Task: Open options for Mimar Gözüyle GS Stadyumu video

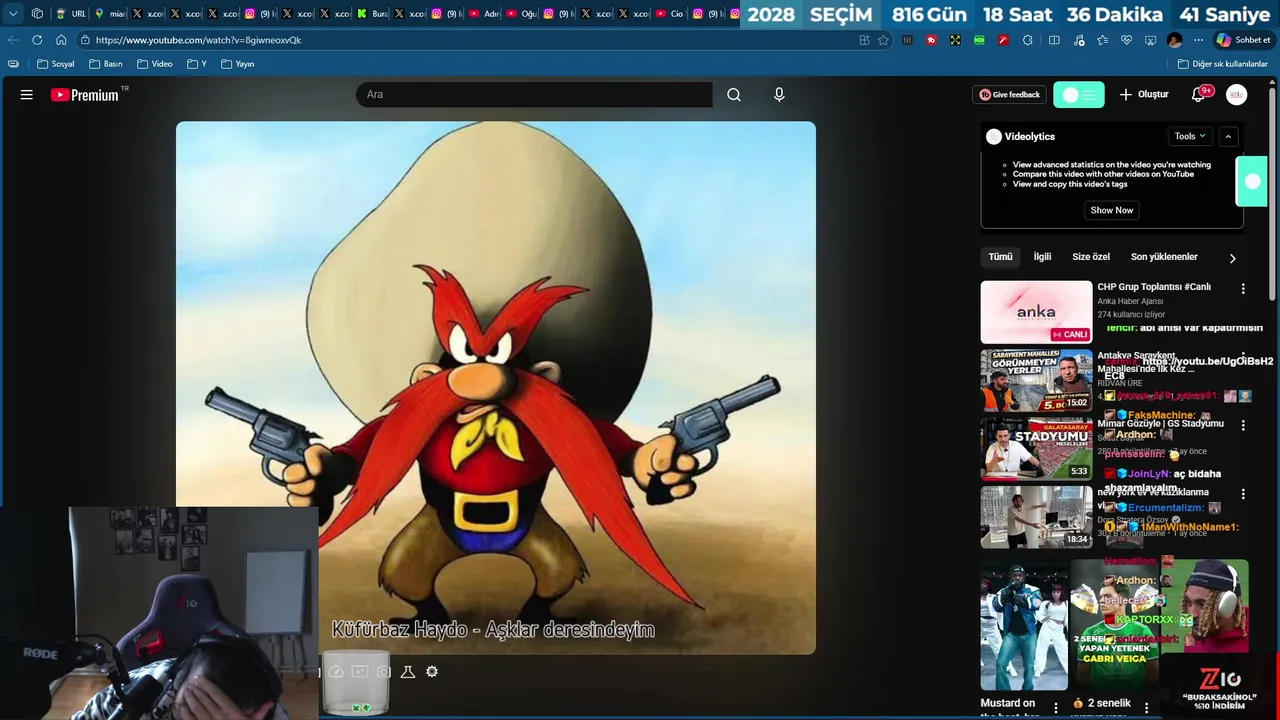Action: coord(1243,425)
